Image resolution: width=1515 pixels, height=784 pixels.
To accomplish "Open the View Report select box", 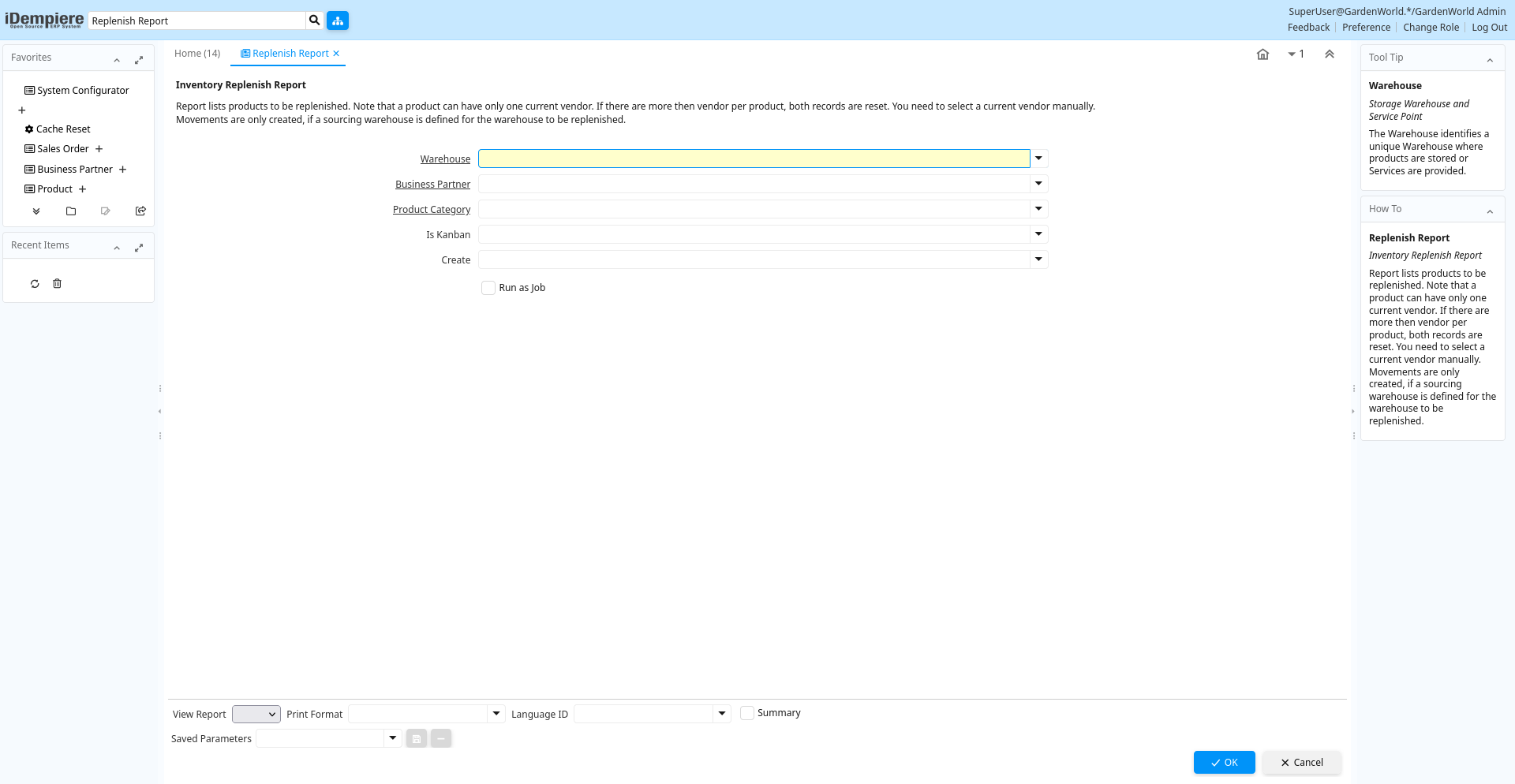I will coord(256,714).
